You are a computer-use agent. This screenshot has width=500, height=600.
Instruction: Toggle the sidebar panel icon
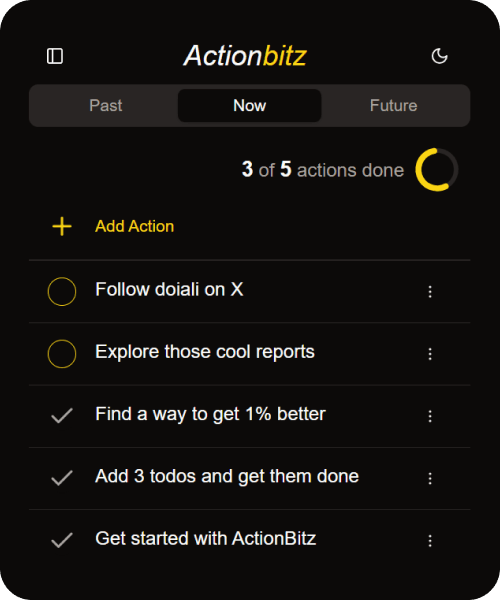click(x=55, y=56)
